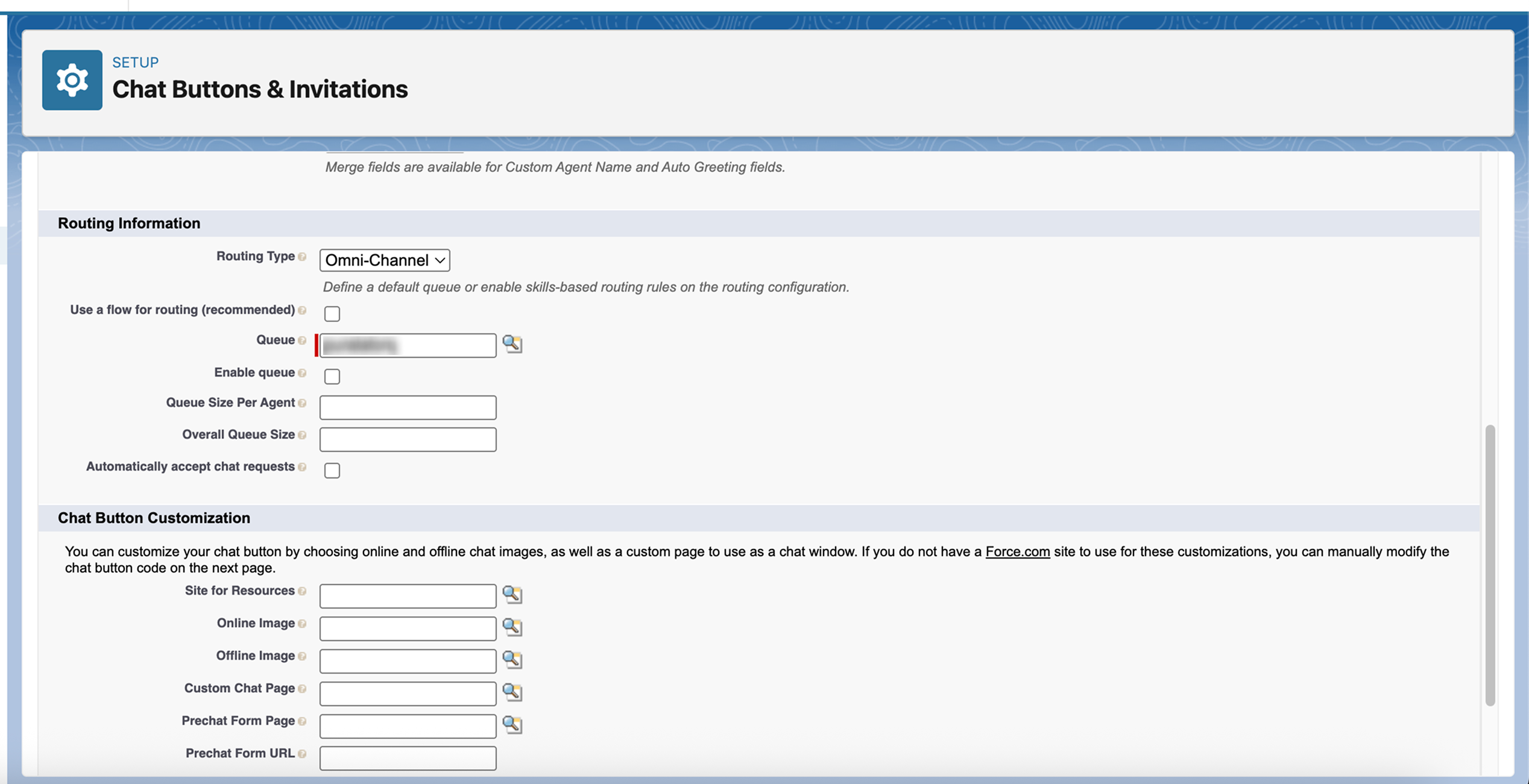1529x784 pixels.
Task: Open the Site for Resources lookup icon
Action: pos(512,594)
